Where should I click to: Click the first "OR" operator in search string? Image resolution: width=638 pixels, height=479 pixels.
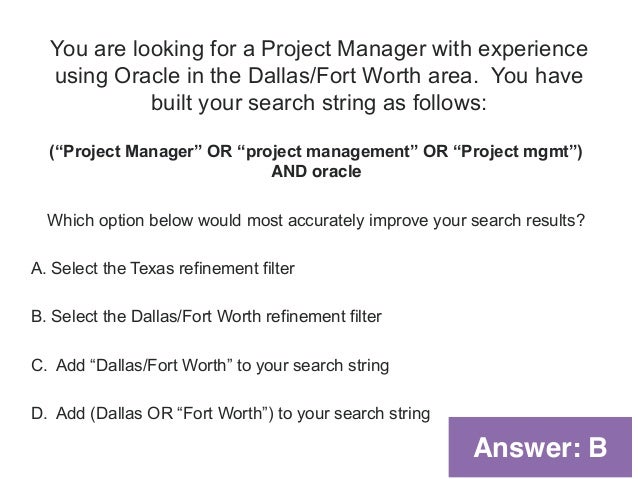pyautogui.click(x=219, y=151)
